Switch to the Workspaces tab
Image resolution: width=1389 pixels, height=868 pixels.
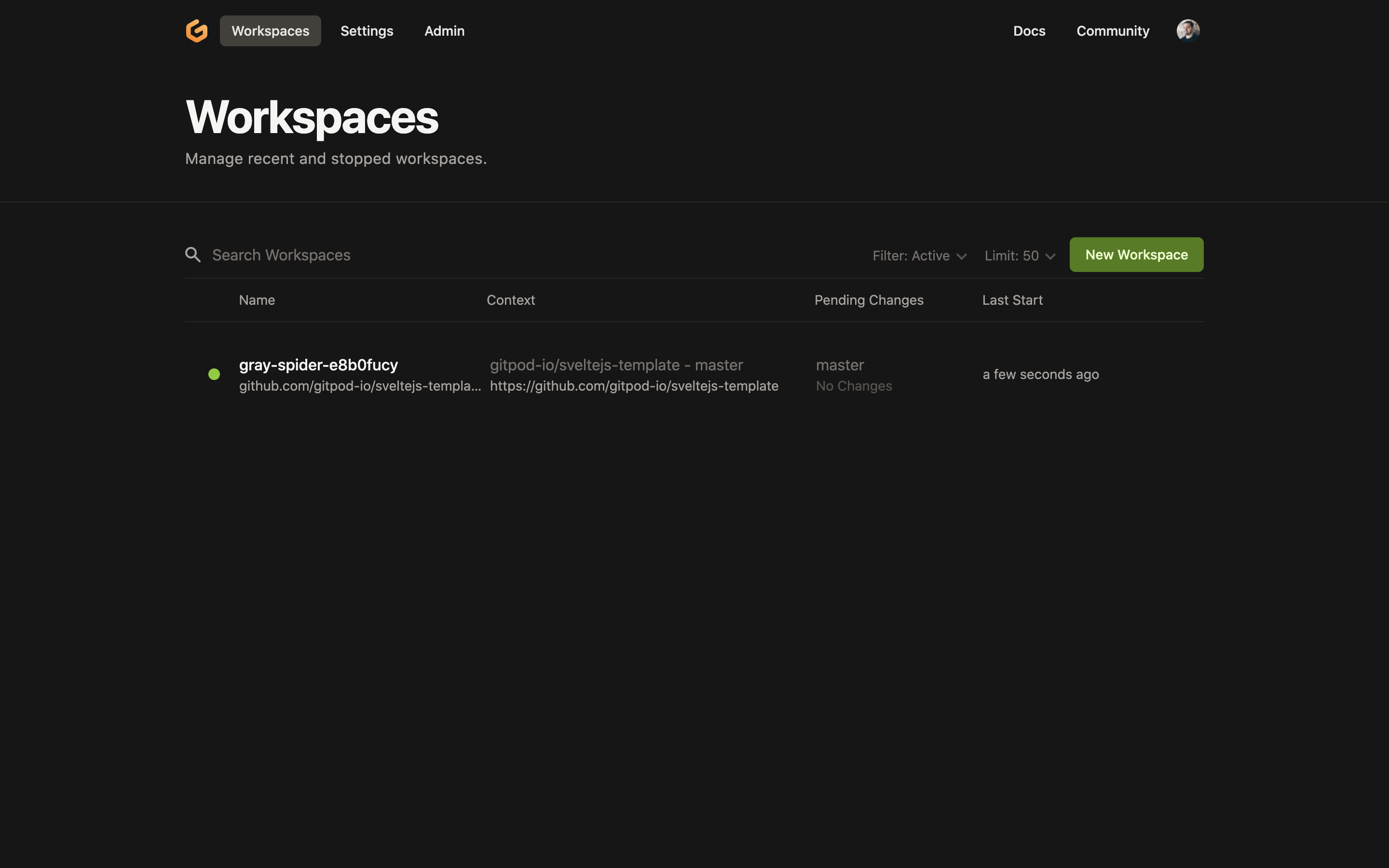click(271, 31)
